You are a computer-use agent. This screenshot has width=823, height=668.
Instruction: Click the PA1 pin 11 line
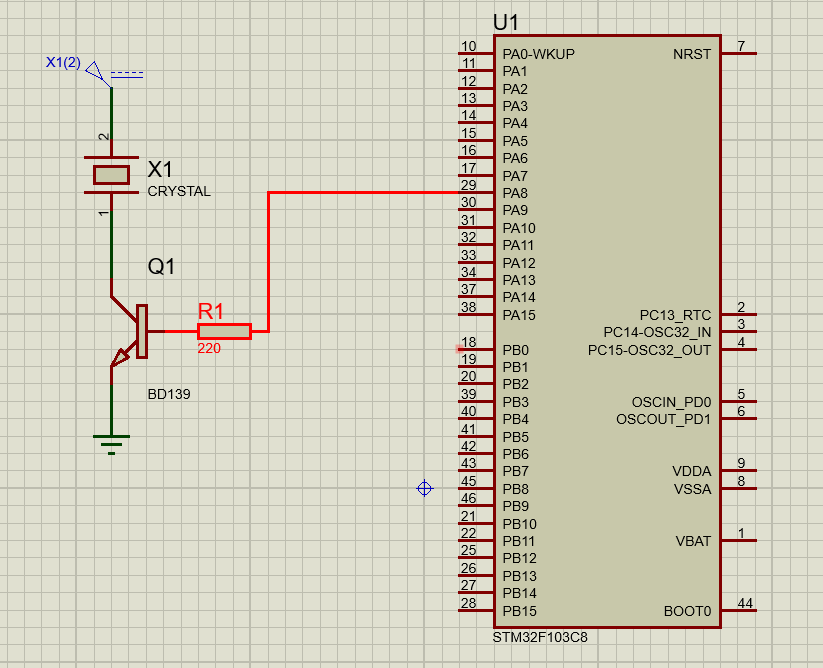(x=477, y=70)
